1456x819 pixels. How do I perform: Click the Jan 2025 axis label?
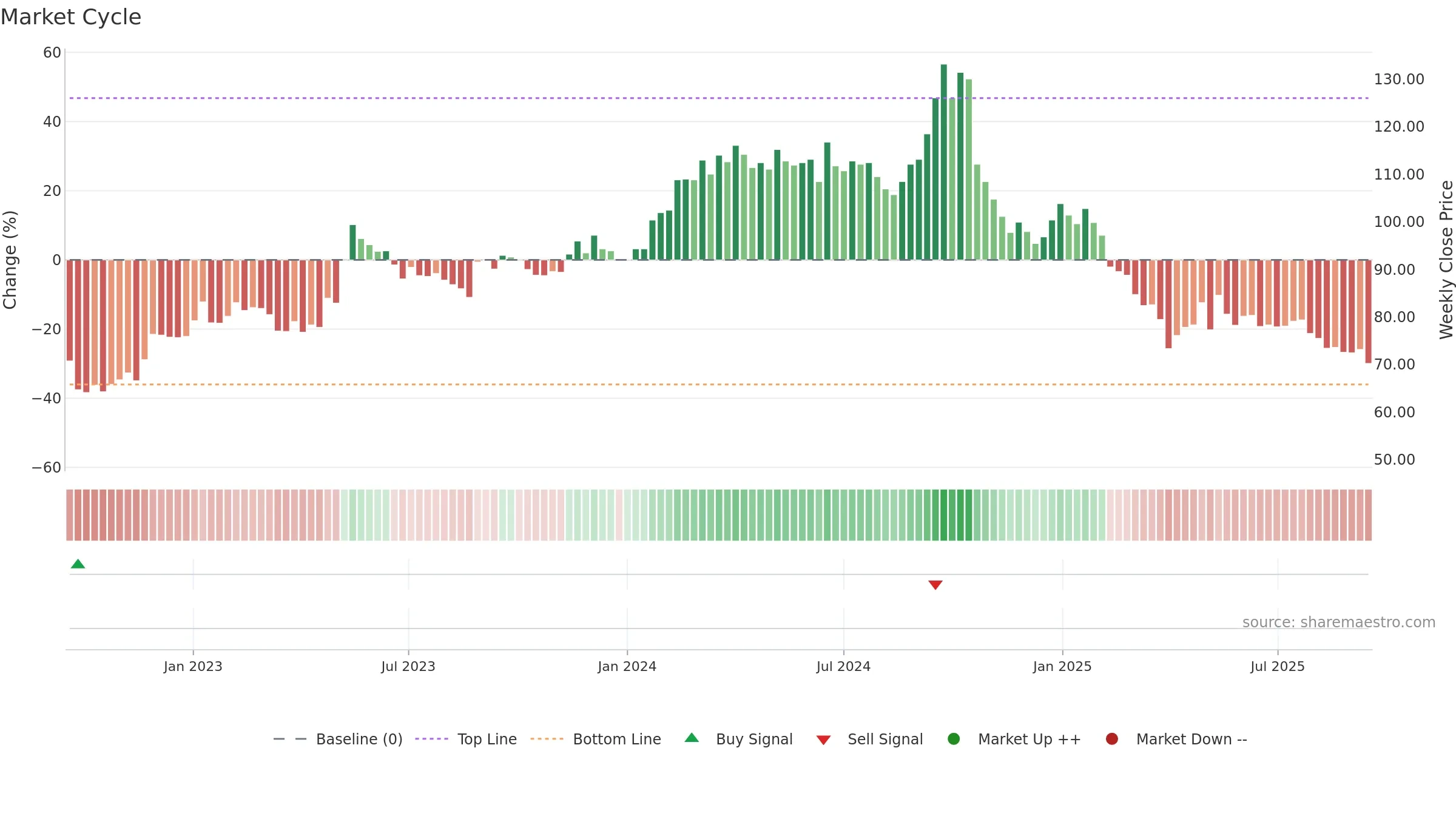pos(1062,667)
